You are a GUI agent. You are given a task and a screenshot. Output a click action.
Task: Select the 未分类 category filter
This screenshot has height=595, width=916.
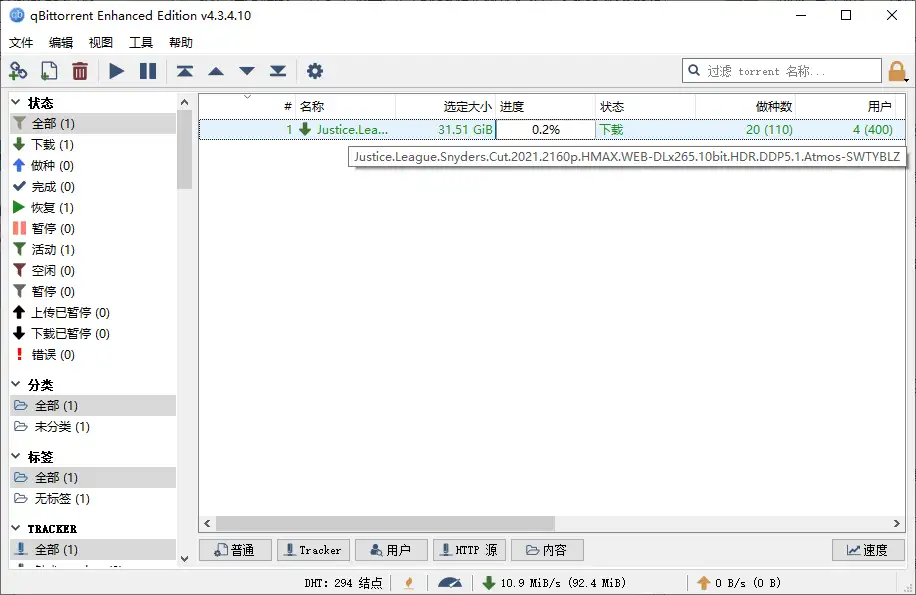[x=54, y=426]
